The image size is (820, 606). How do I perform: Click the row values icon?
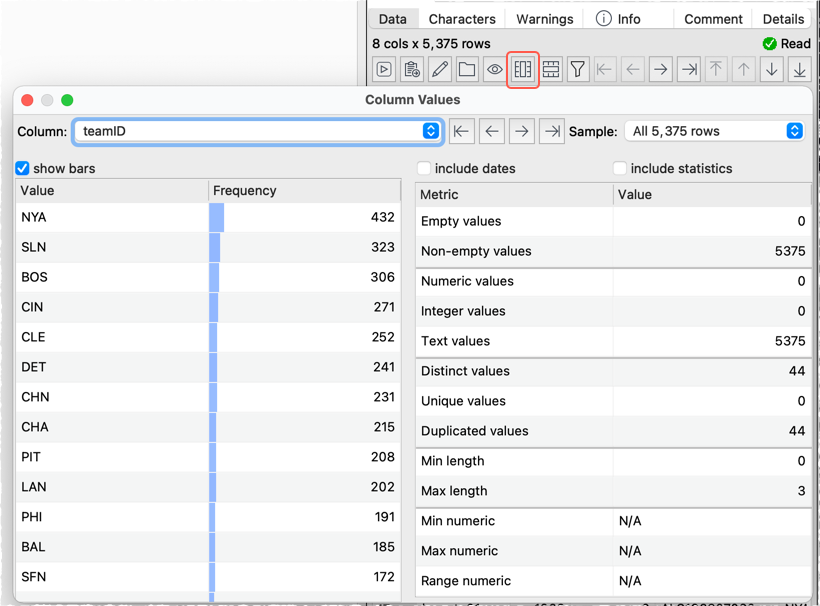(551, 69)
